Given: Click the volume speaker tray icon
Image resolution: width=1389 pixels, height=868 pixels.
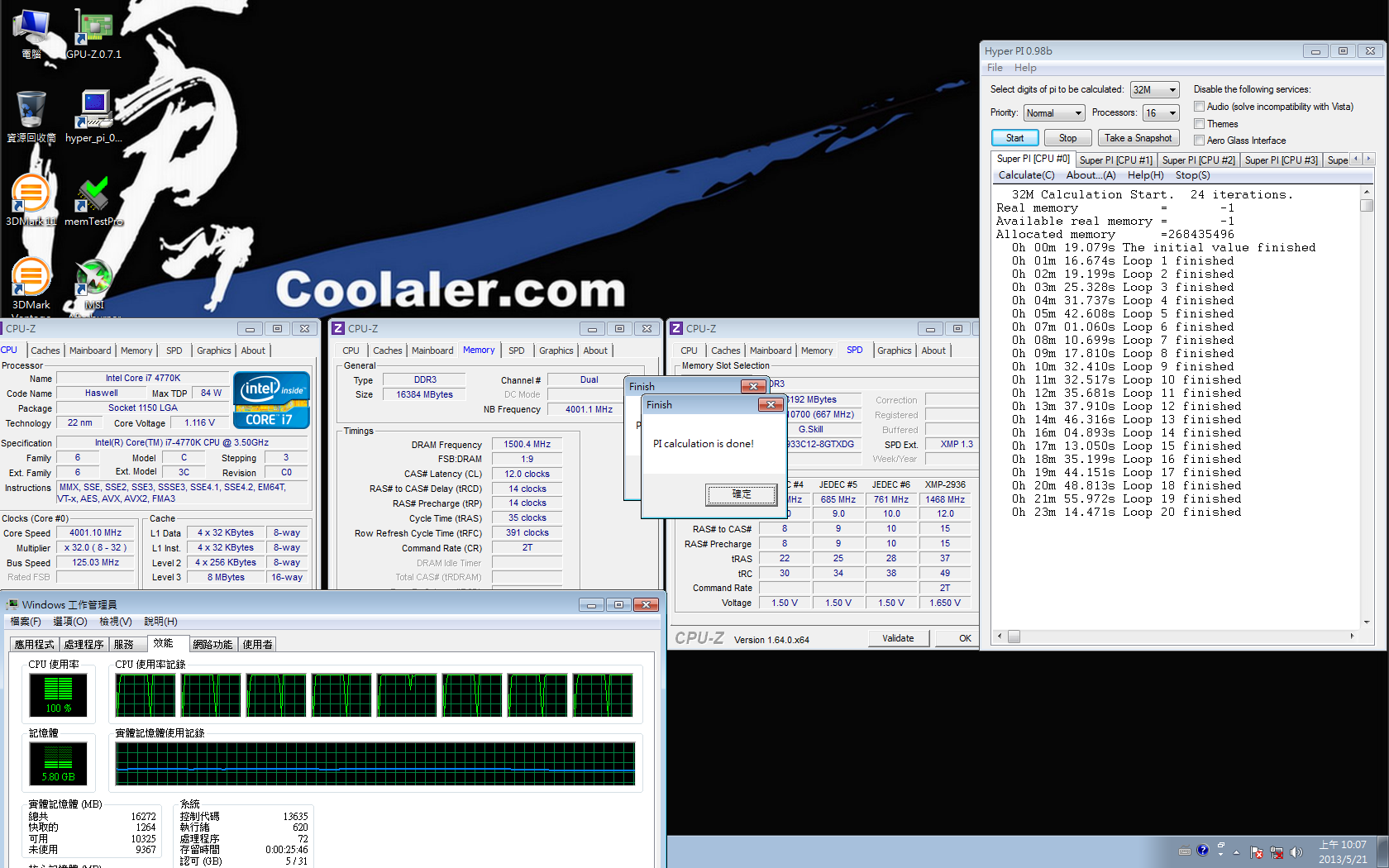Looking at the screenshot, I should [1296, 851].
